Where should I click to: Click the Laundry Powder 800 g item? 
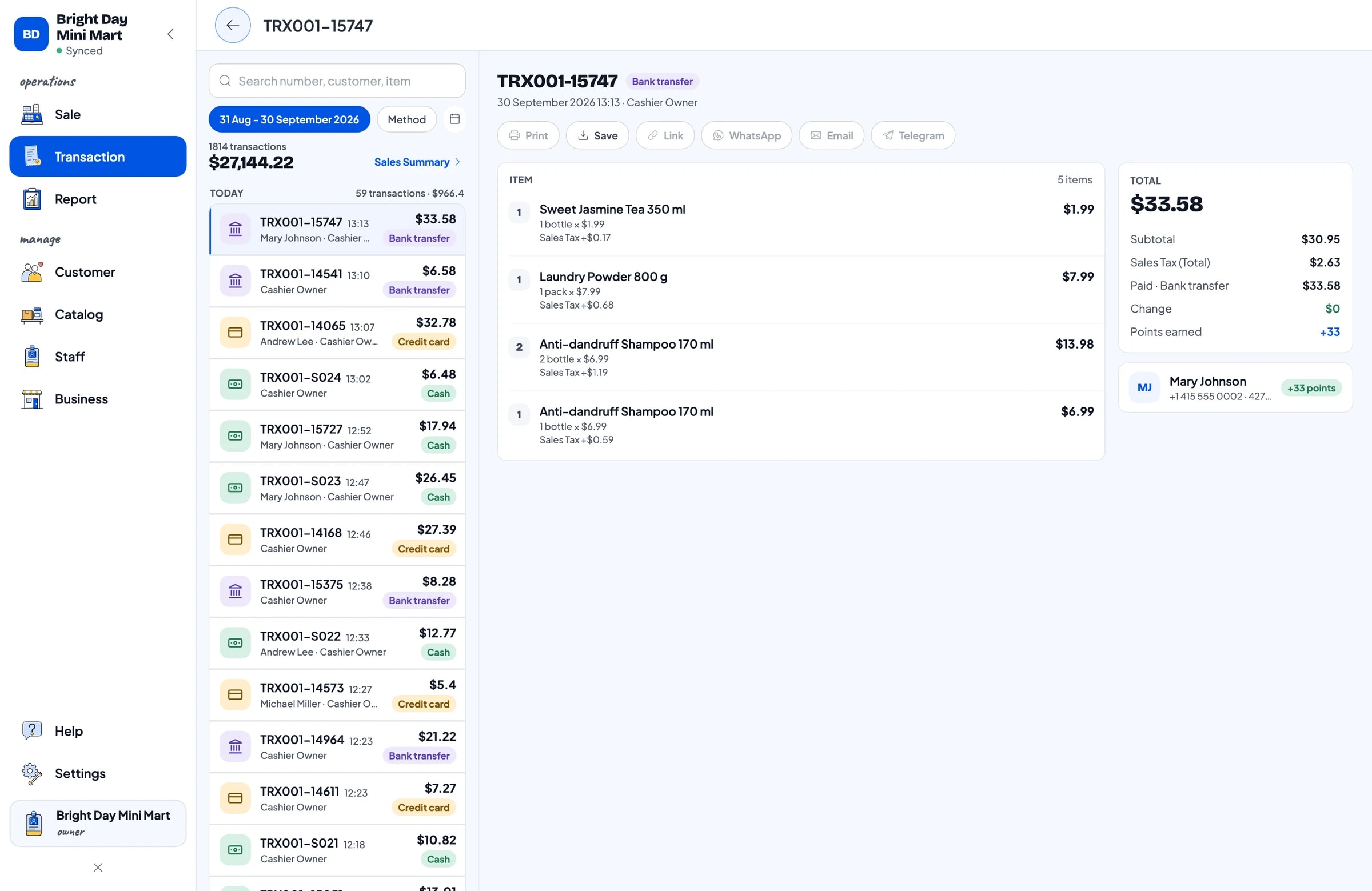(x=801, y=290)
